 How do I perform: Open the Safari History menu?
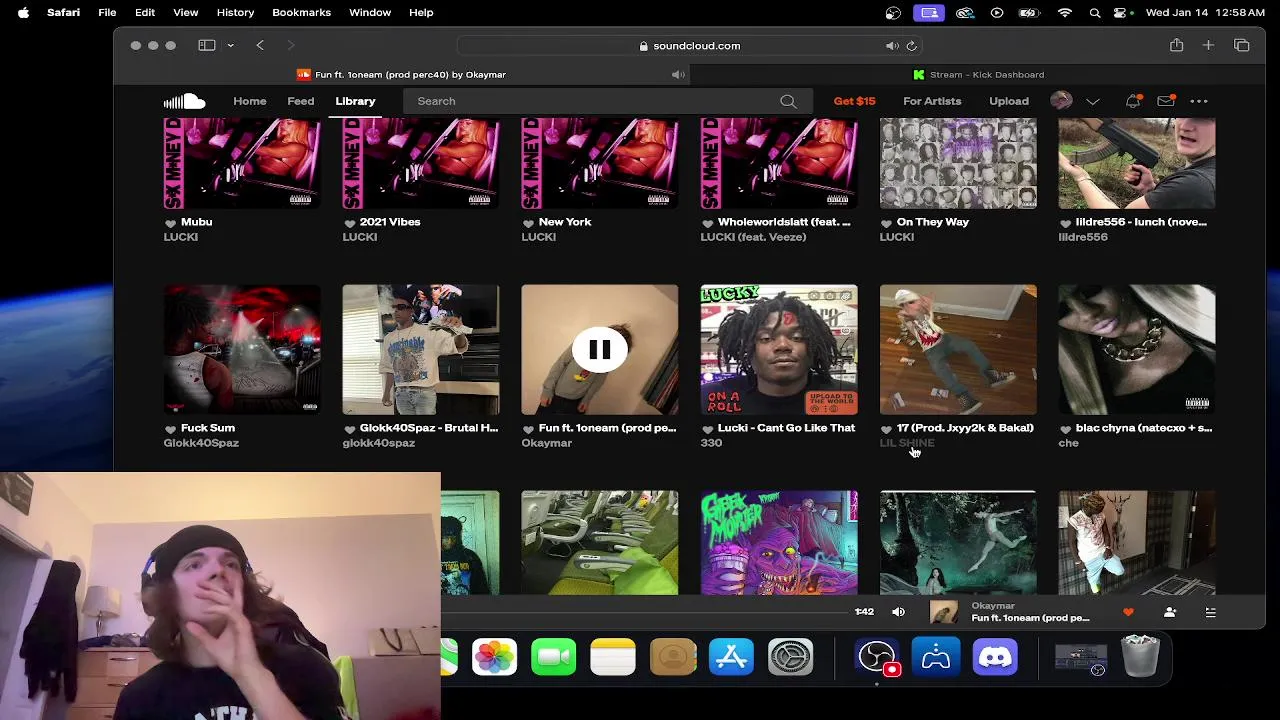click(x=235, y=12)
